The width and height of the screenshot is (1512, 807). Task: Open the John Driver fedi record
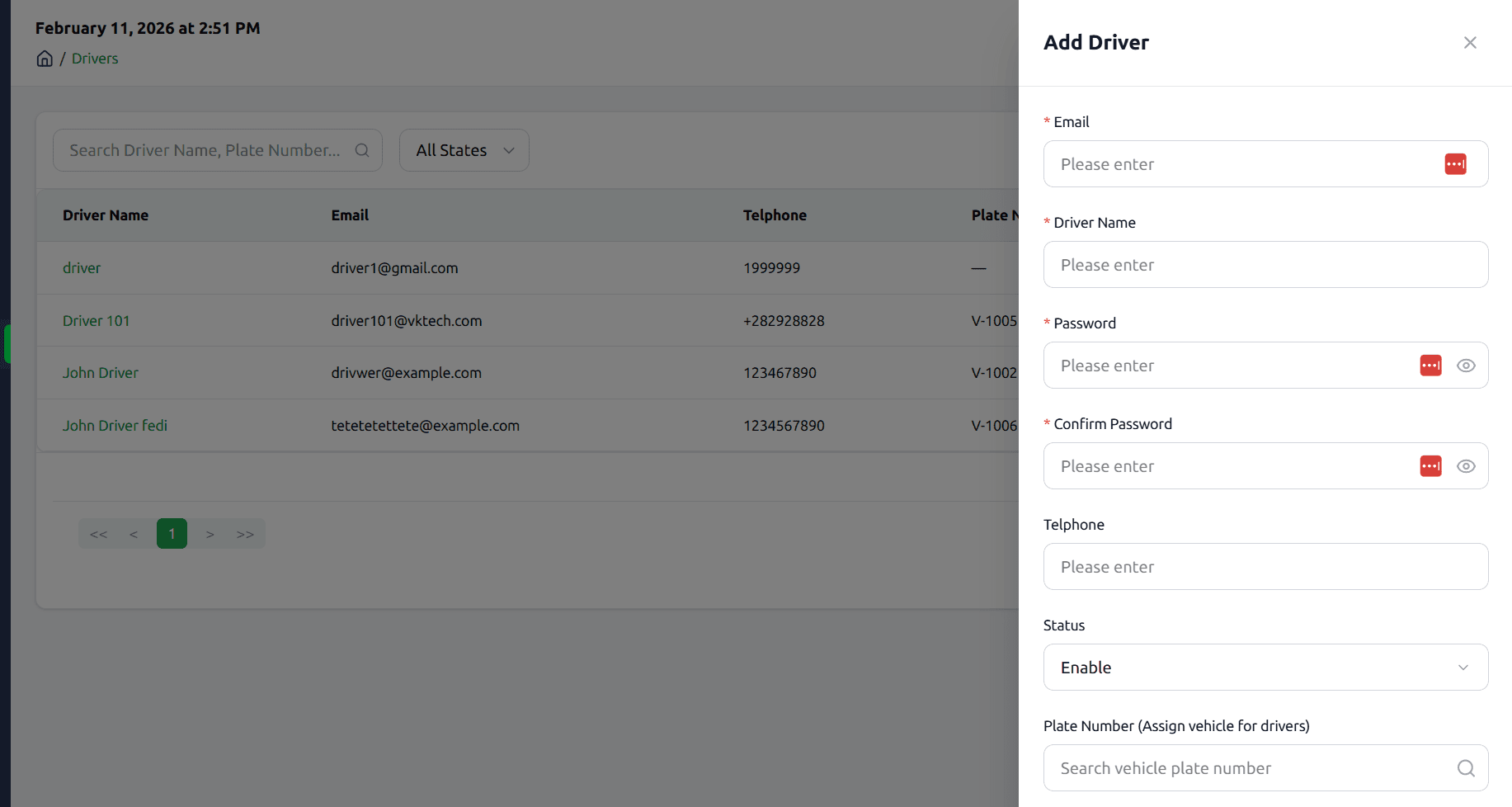(115, 426)
